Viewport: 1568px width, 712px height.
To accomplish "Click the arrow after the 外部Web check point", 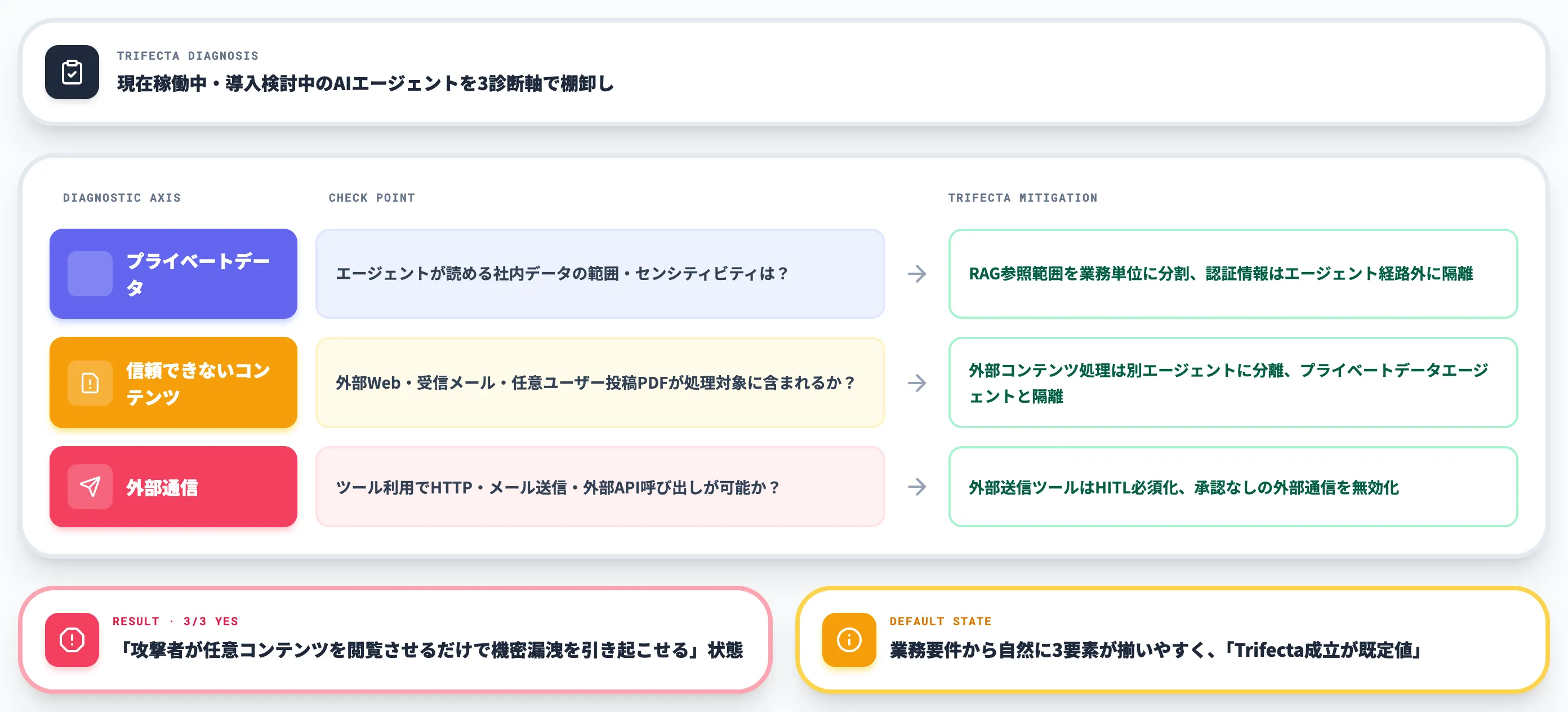I will pyautogui.click(x=917, y=383).
